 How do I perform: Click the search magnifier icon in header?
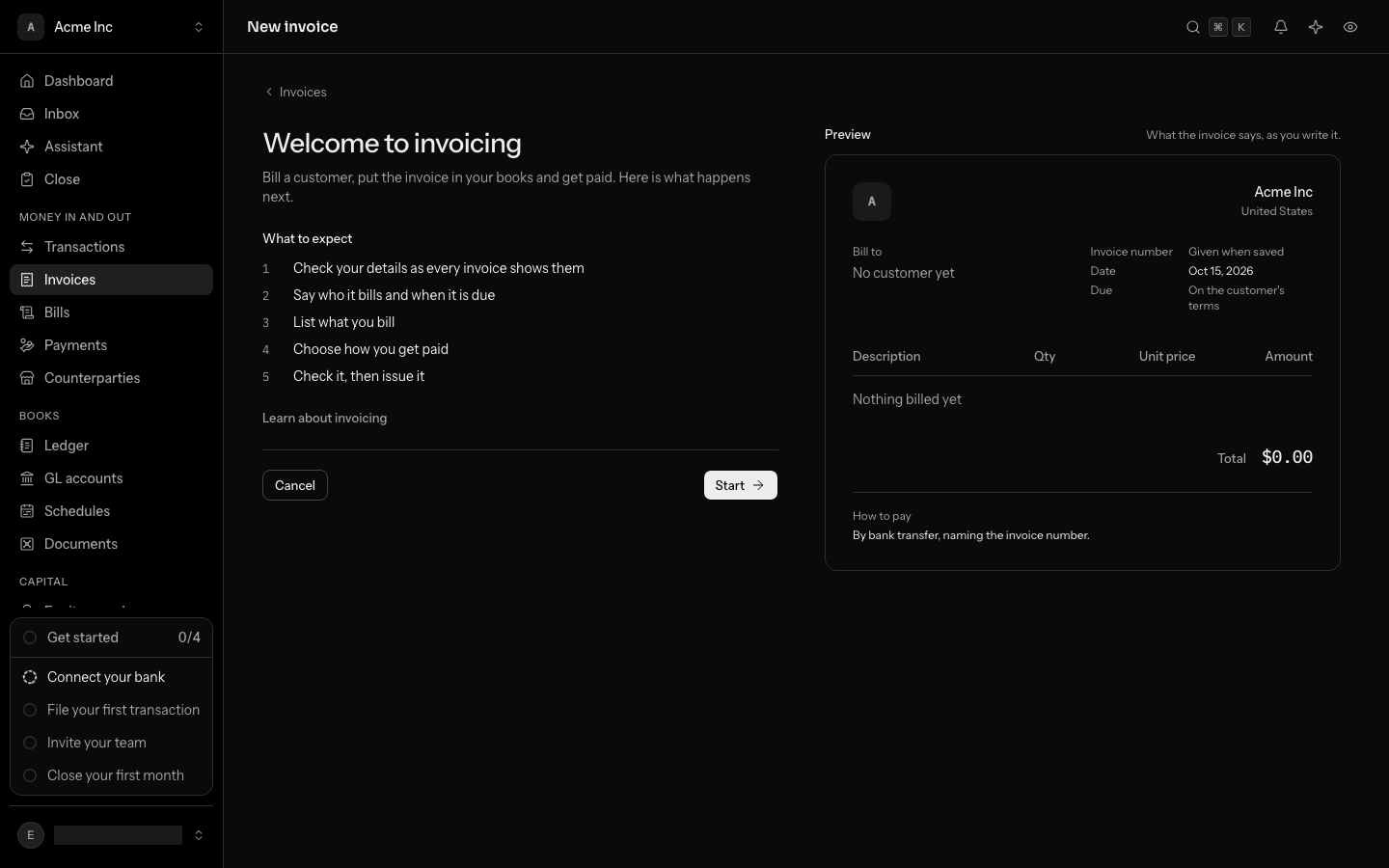(x=1193, y=27)
